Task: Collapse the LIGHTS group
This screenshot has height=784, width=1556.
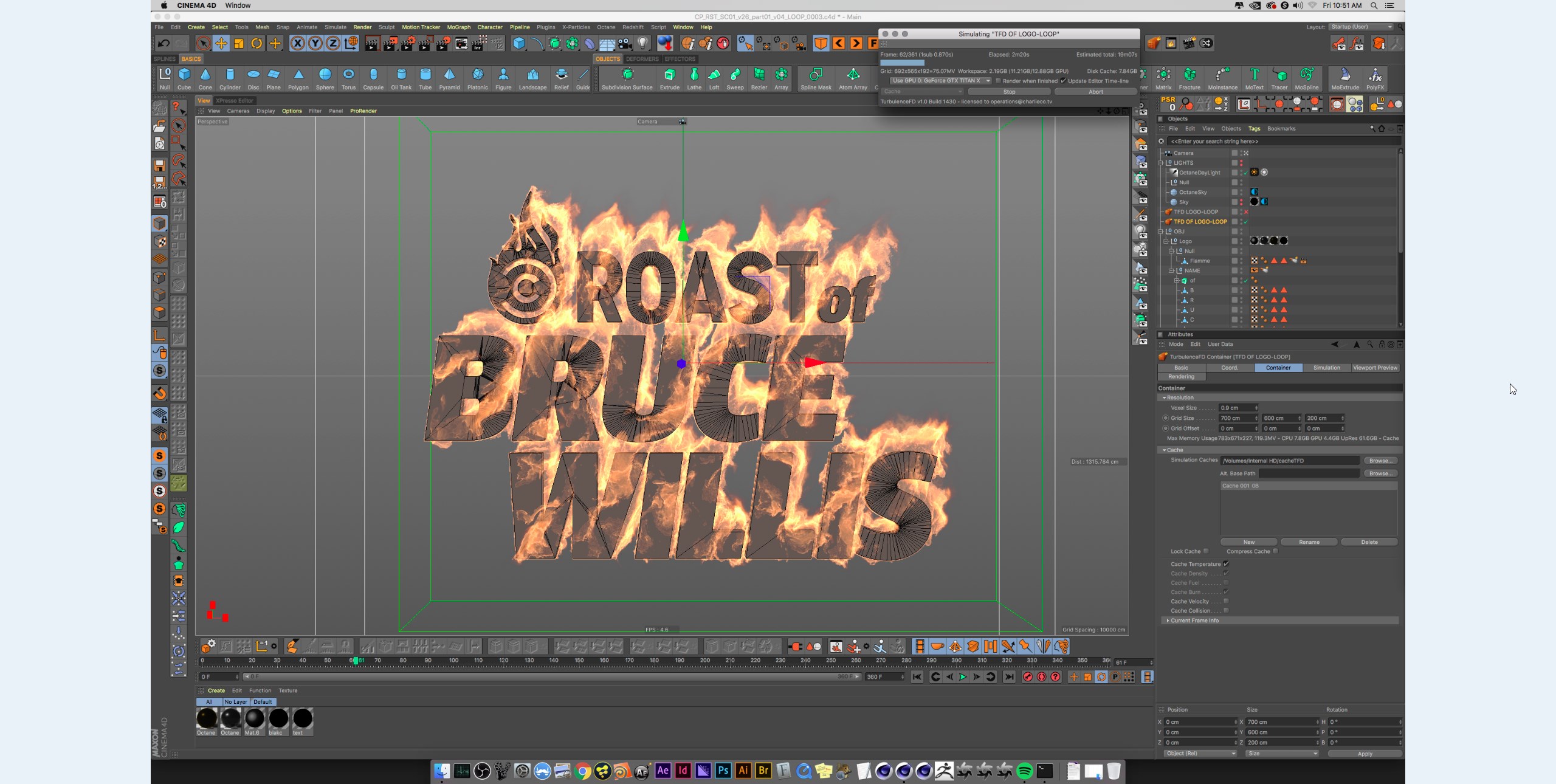Action: pos(1160,163)
